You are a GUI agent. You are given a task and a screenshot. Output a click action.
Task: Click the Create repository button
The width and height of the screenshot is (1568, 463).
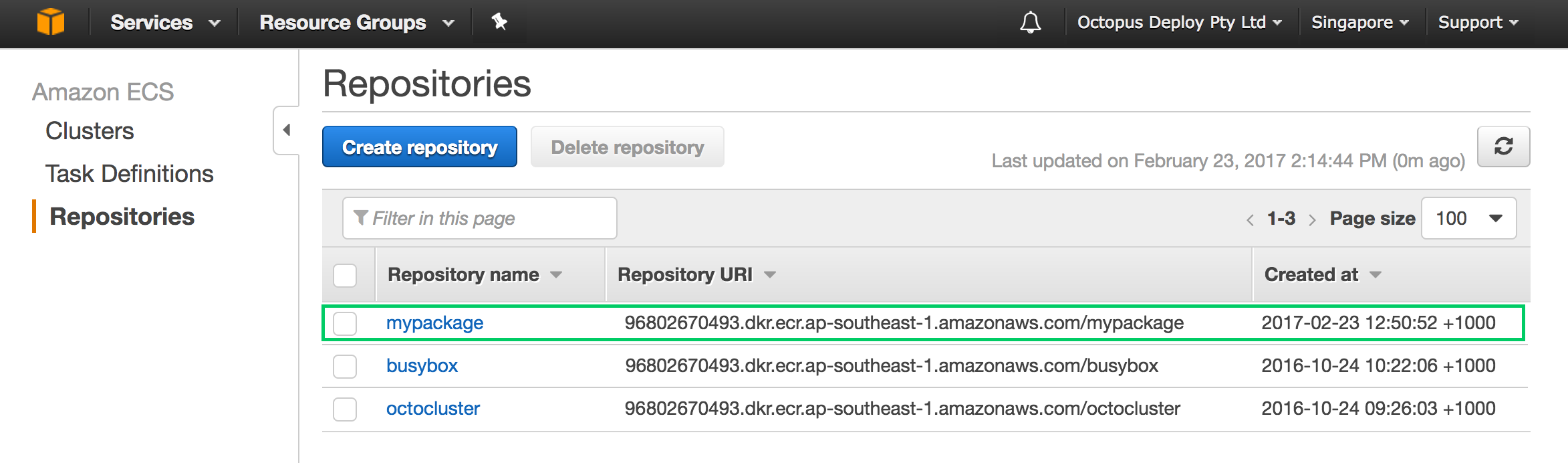tap(420, 147)
